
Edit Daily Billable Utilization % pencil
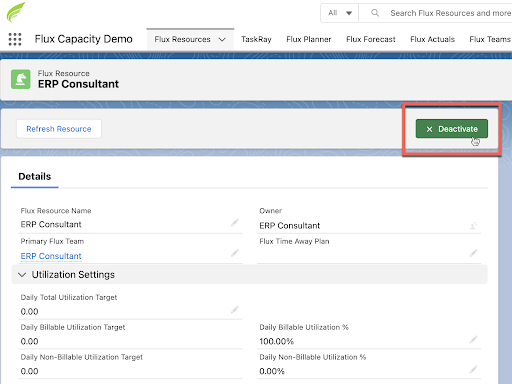[473, 340]
